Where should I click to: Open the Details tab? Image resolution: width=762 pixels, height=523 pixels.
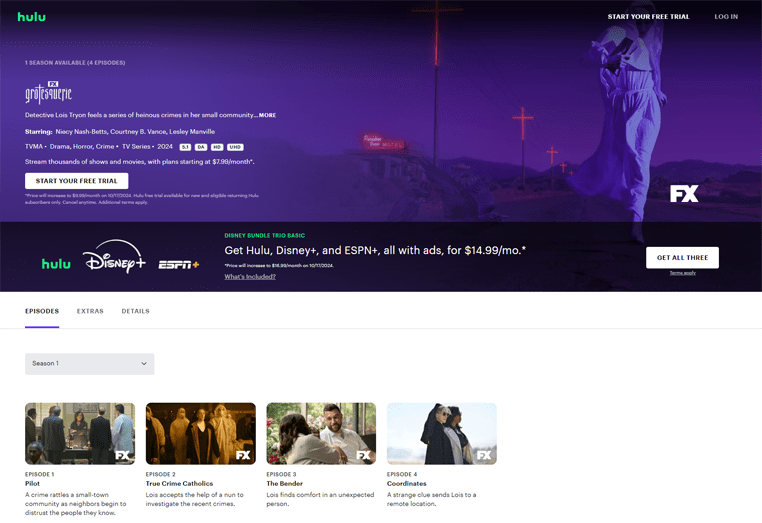pyautogui.click(x=136, y=311)
